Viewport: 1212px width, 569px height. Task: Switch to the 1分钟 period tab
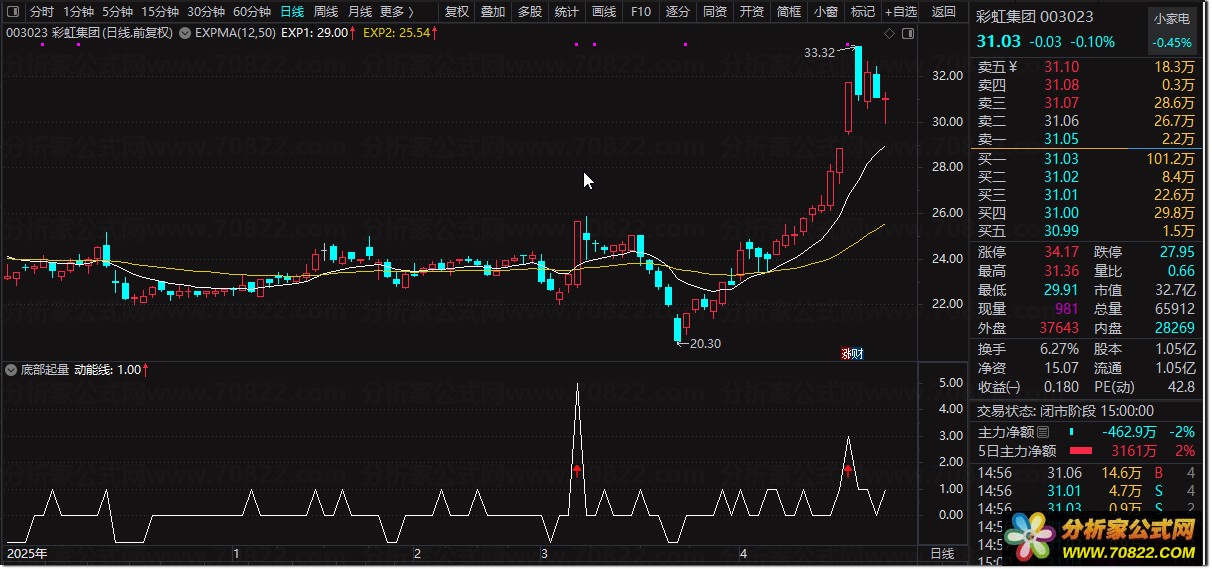pyautogui.click(x=79, y=12)
